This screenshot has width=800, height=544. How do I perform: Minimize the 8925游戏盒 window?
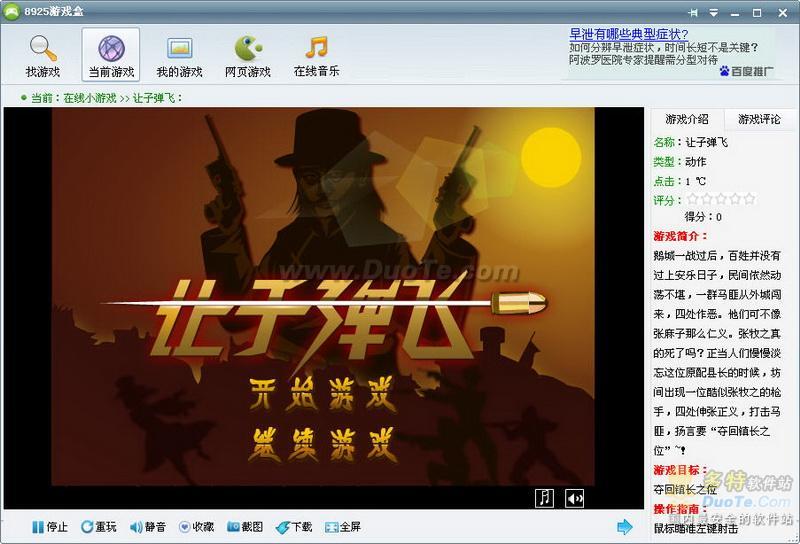coord(735,13)
